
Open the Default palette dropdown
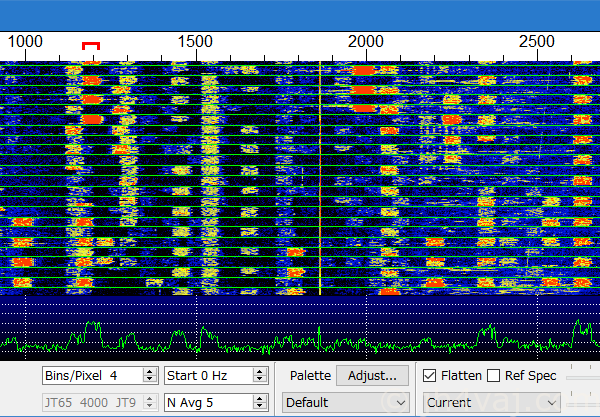point(345,403)
